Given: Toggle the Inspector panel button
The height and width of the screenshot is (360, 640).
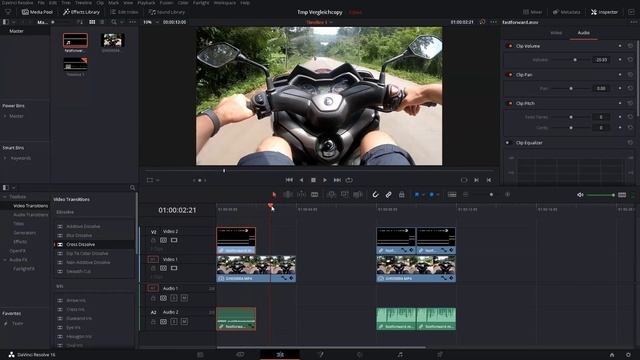Looking at the screenshot, I should 604,12.
